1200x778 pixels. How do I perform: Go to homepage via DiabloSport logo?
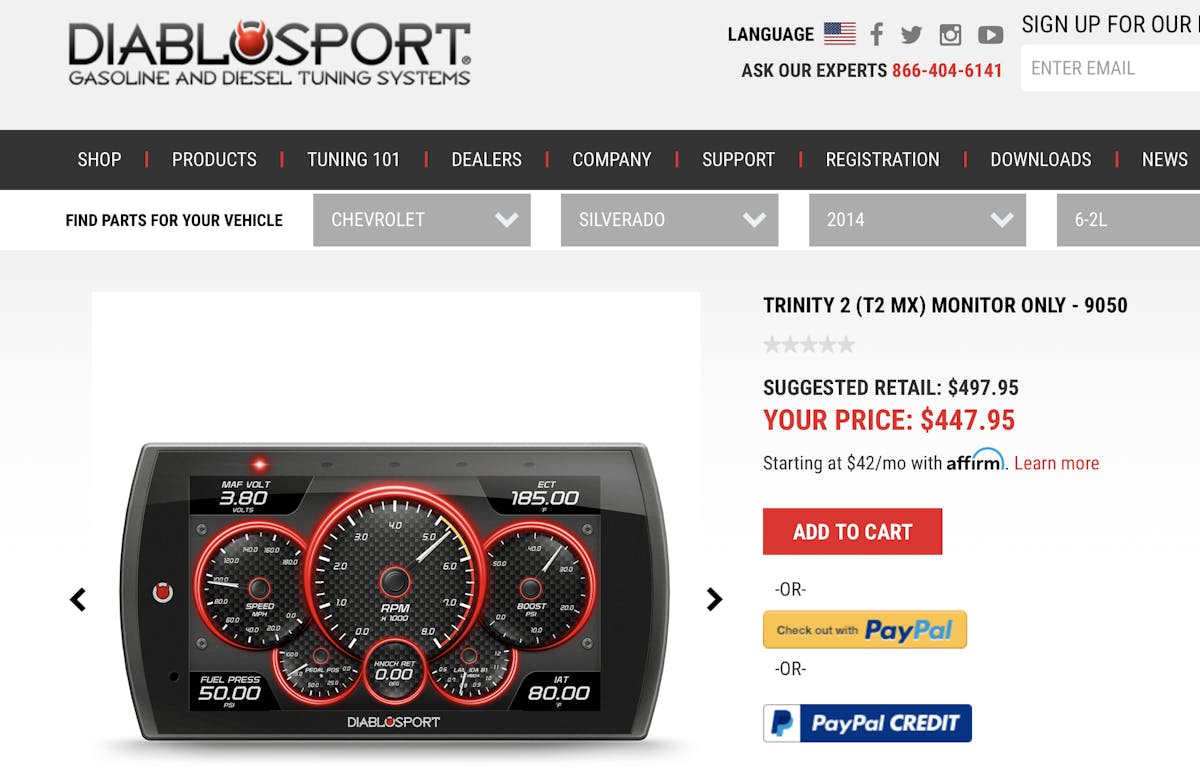point(269,53)
